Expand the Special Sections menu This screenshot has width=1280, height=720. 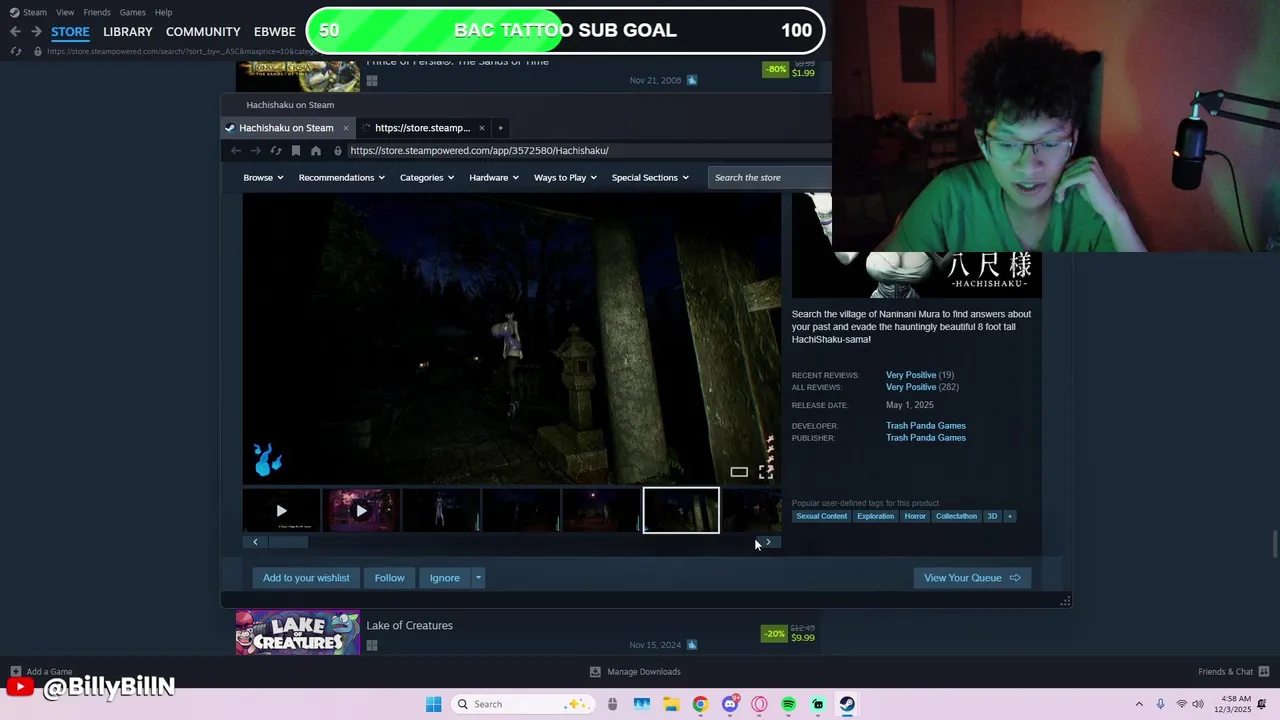pyautogui.click(x=651, y=178)
